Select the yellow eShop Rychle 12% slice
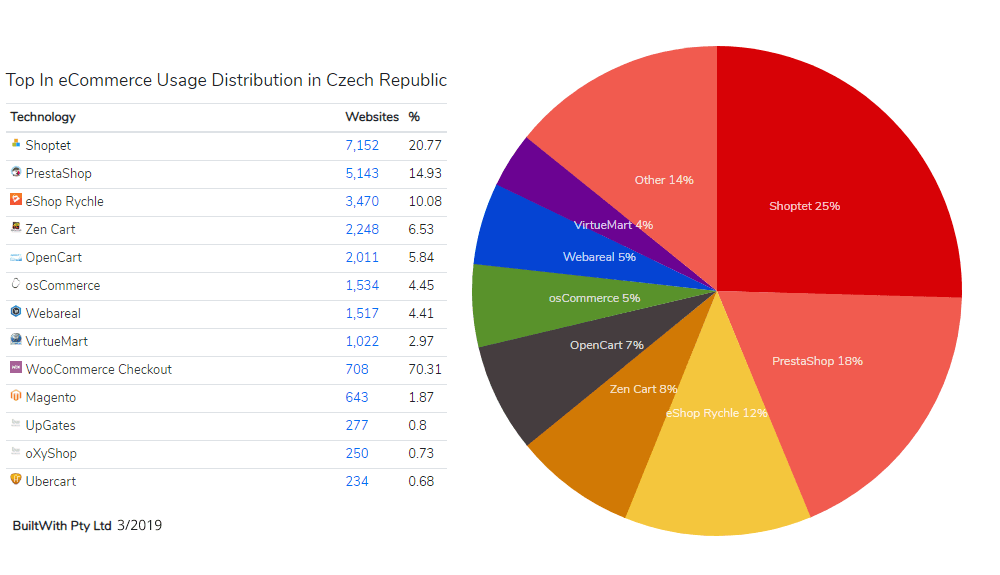 [715, 470]
